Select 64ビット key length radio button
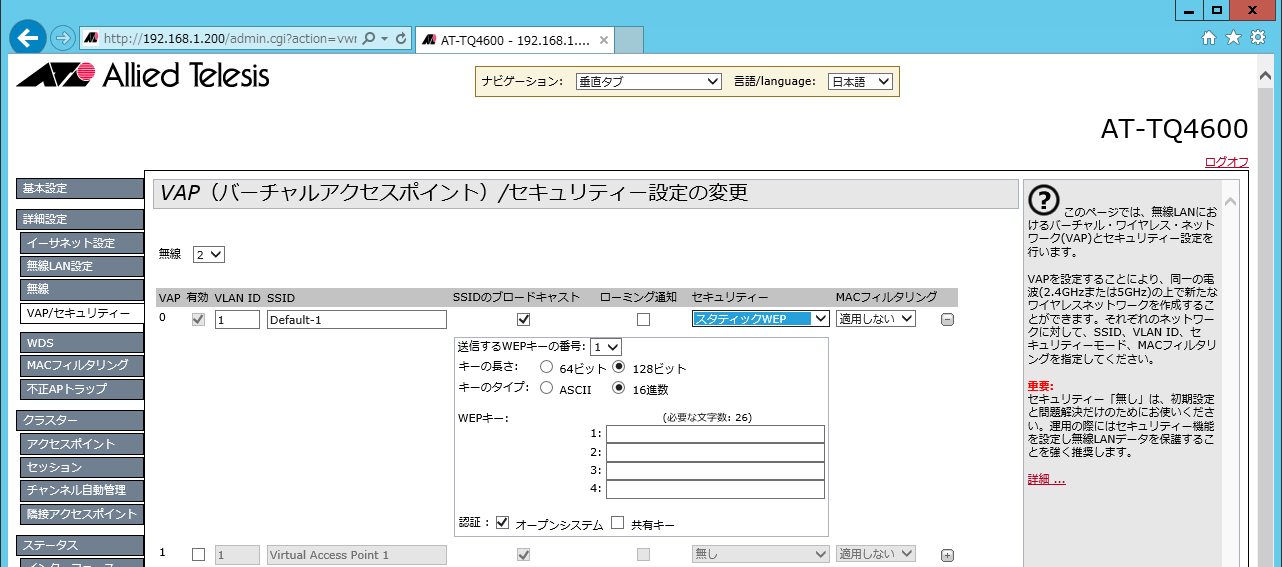This screenshot has width=1282, height=567. click(546, 368)
